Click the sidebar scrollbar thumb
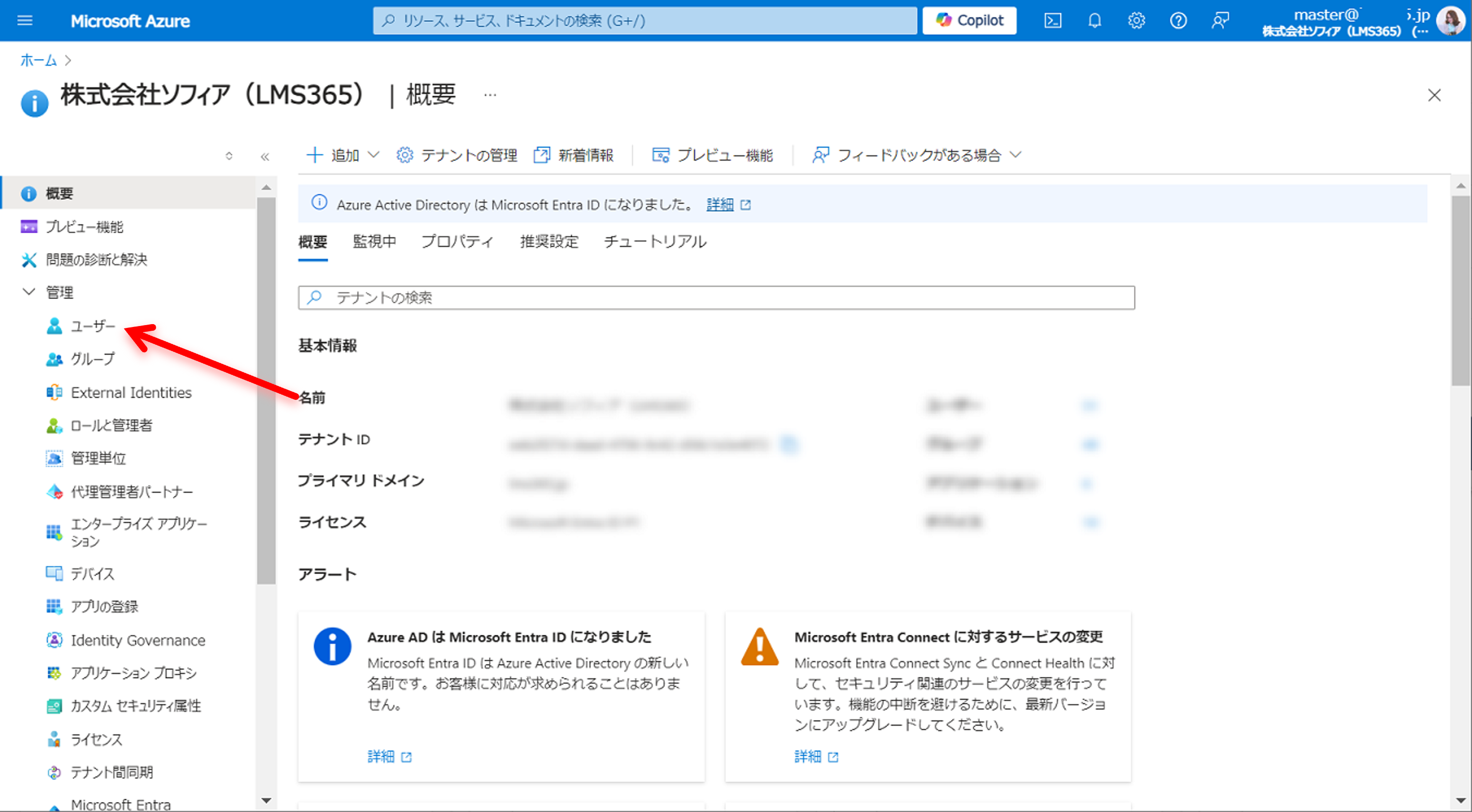1472x812 pixels. pyautogui.click(x=266, y=391)
